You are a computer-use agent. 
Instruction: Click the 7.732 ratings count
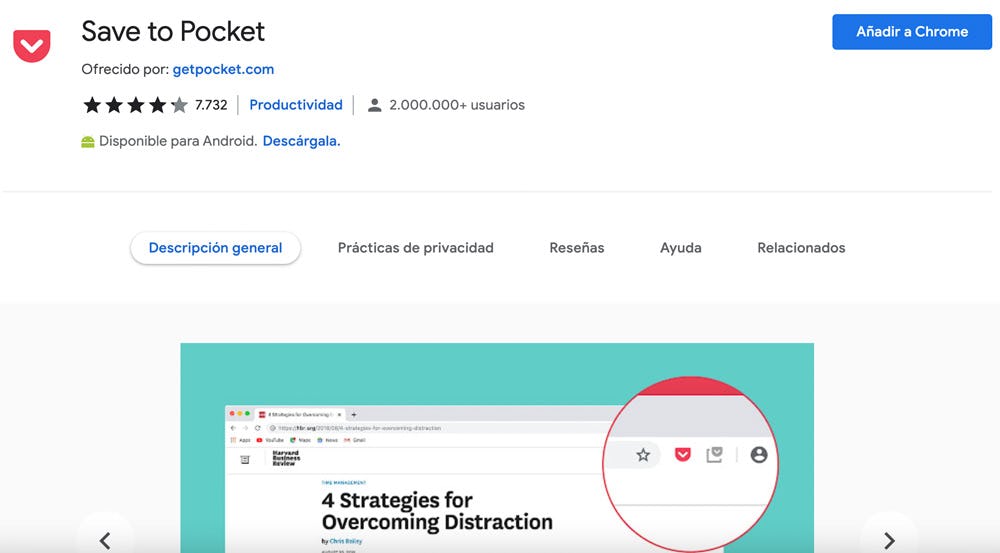click(x=211, y=105)
